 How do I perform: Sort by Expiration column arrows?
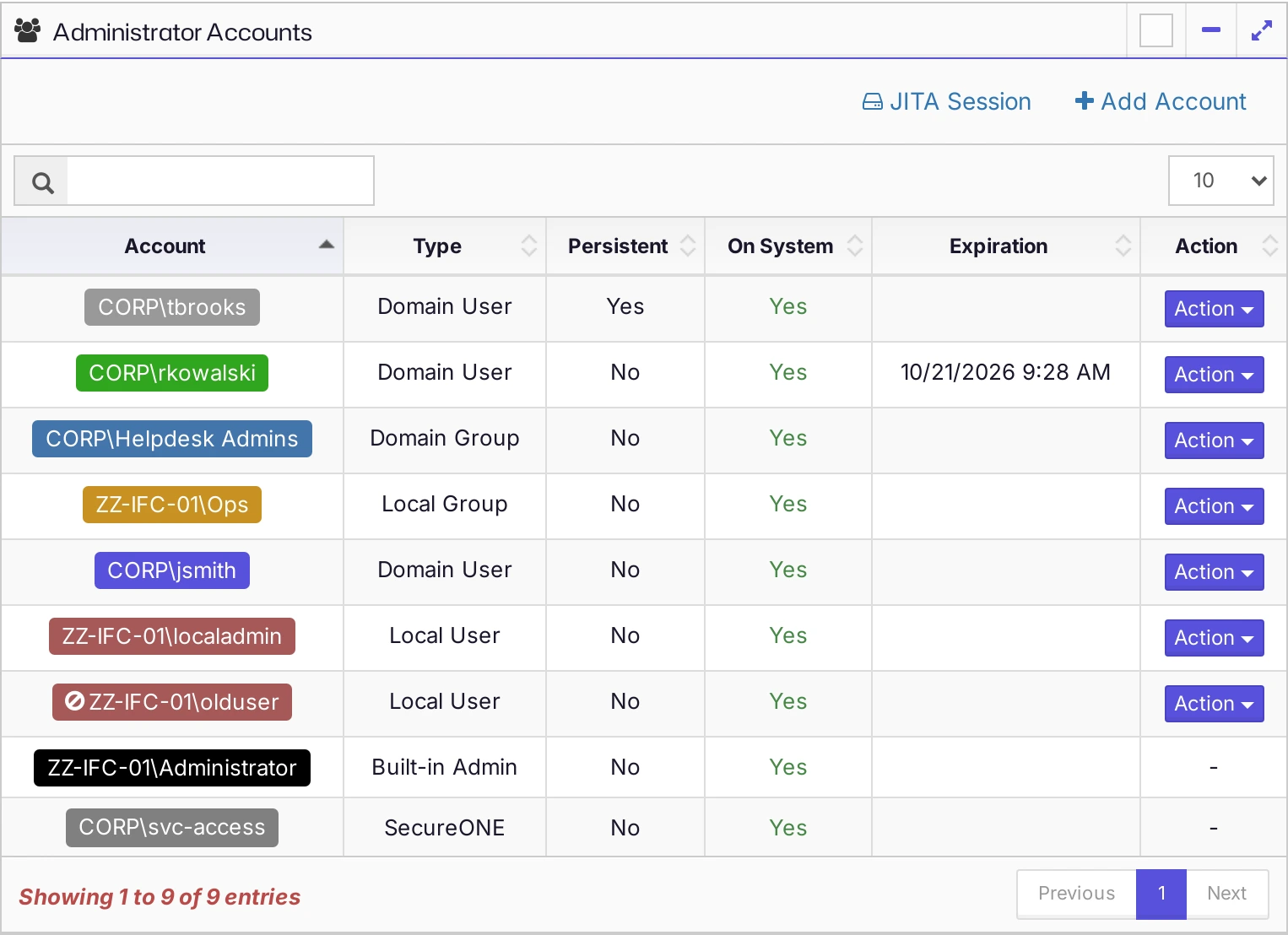(1123, 246)
